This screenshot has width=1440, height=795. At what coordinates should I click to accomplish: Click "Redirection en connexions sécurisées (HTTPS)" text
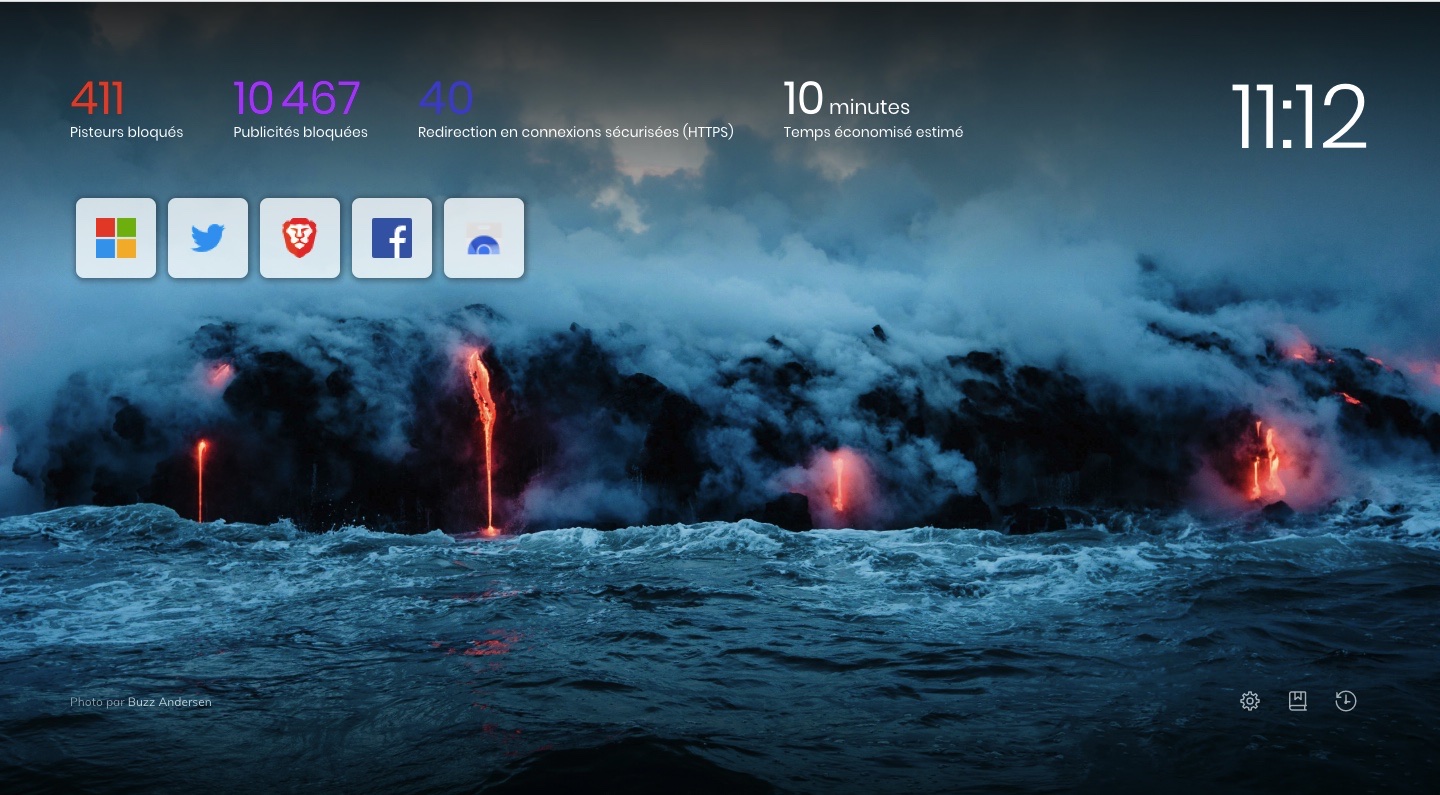(575, 132)
